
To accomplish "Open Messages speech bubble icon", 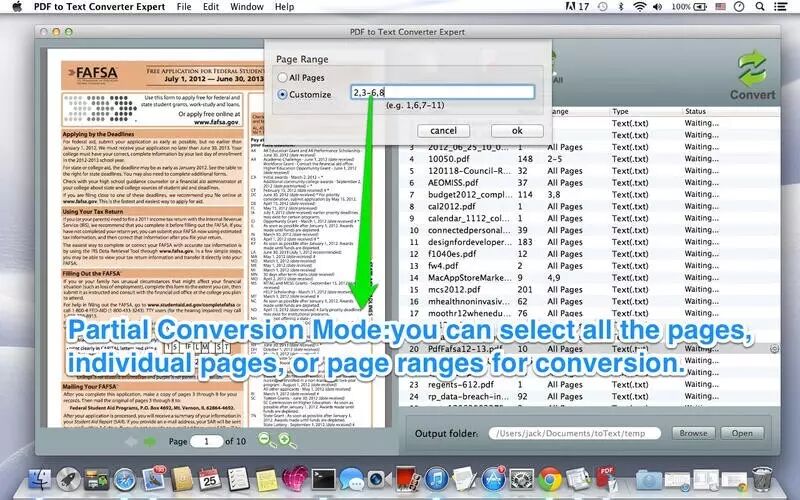I will [x=352, y=480].
